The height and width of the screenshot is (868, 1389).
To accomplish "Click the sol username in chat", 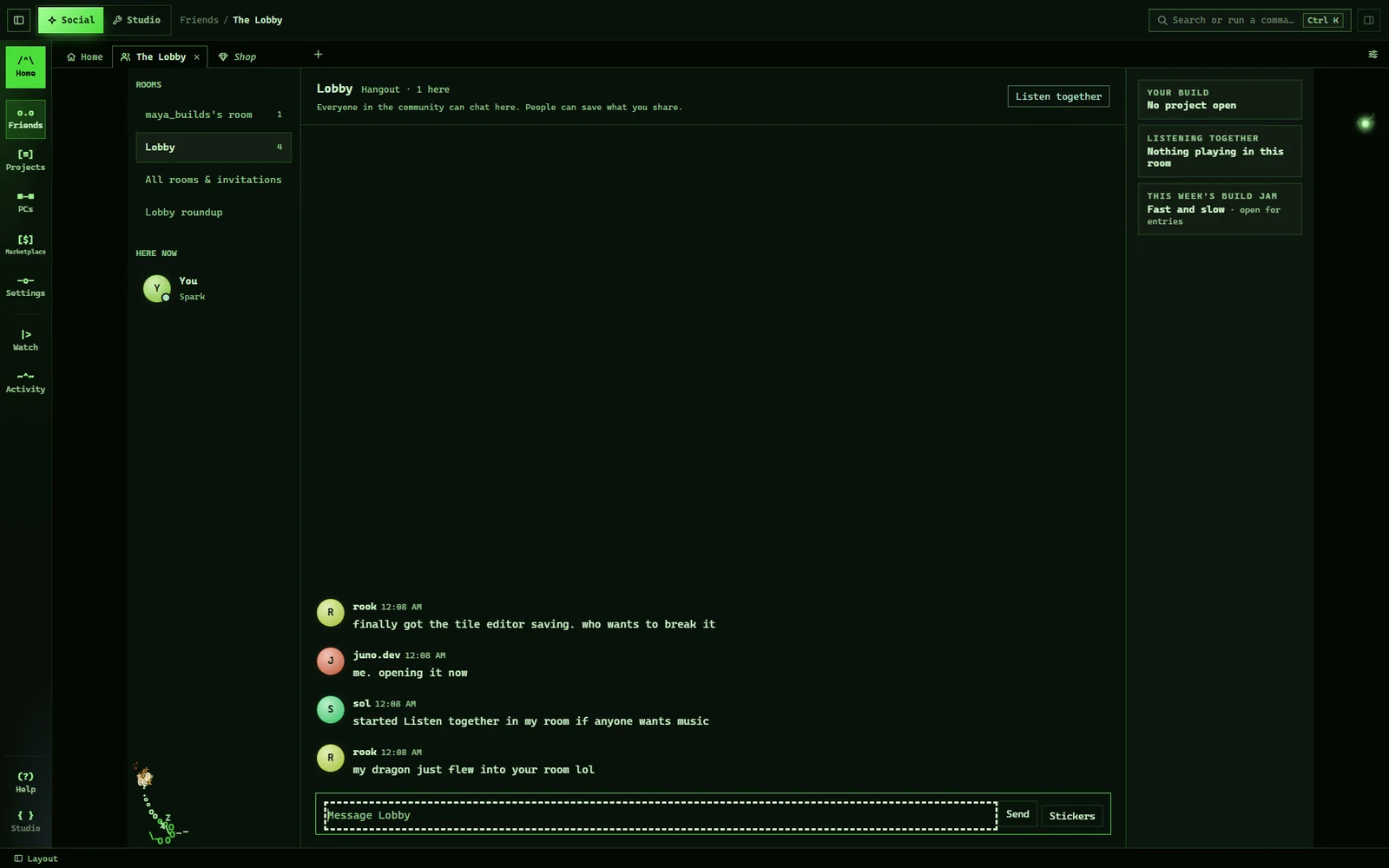I will 361,704.
